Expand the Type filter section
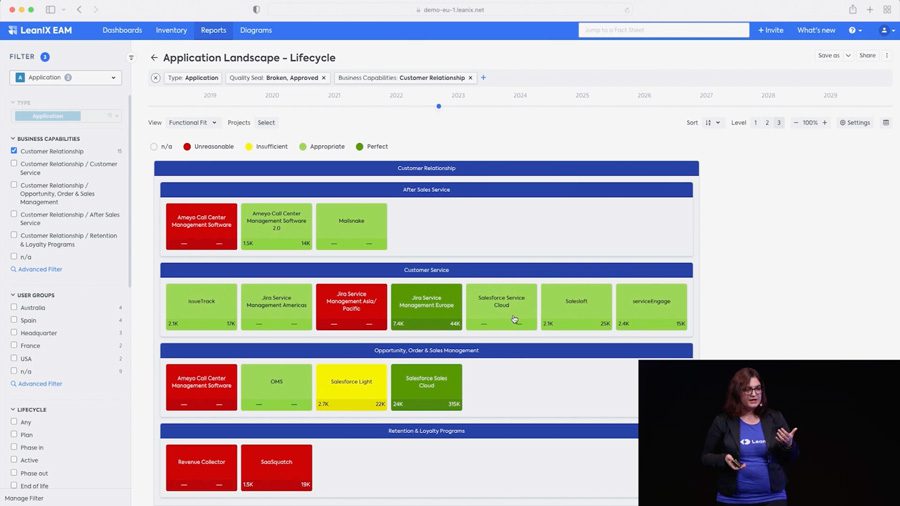 (13, 103)
